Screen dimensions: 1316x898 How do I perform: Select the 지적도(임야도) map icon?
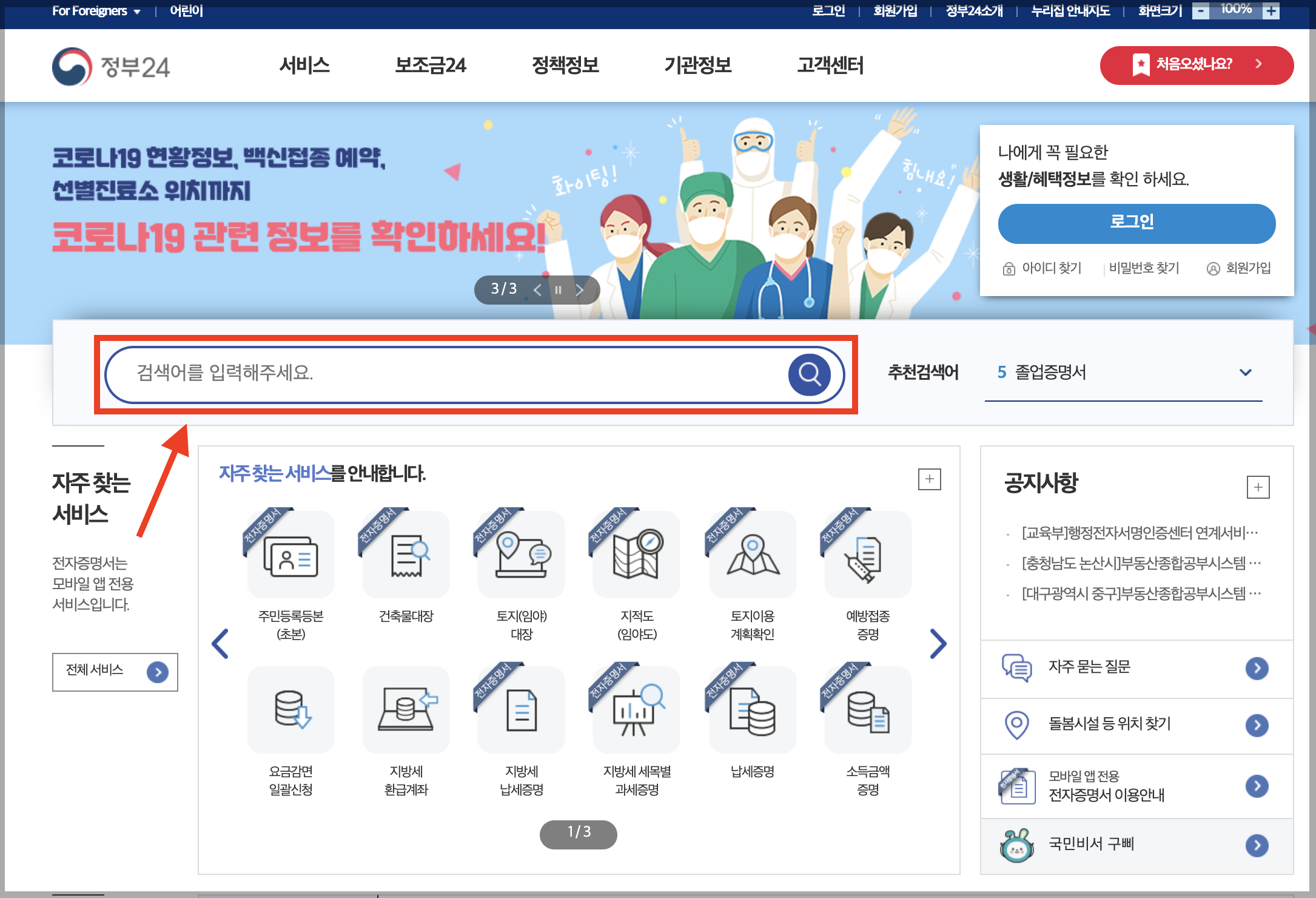pos(636,555)
